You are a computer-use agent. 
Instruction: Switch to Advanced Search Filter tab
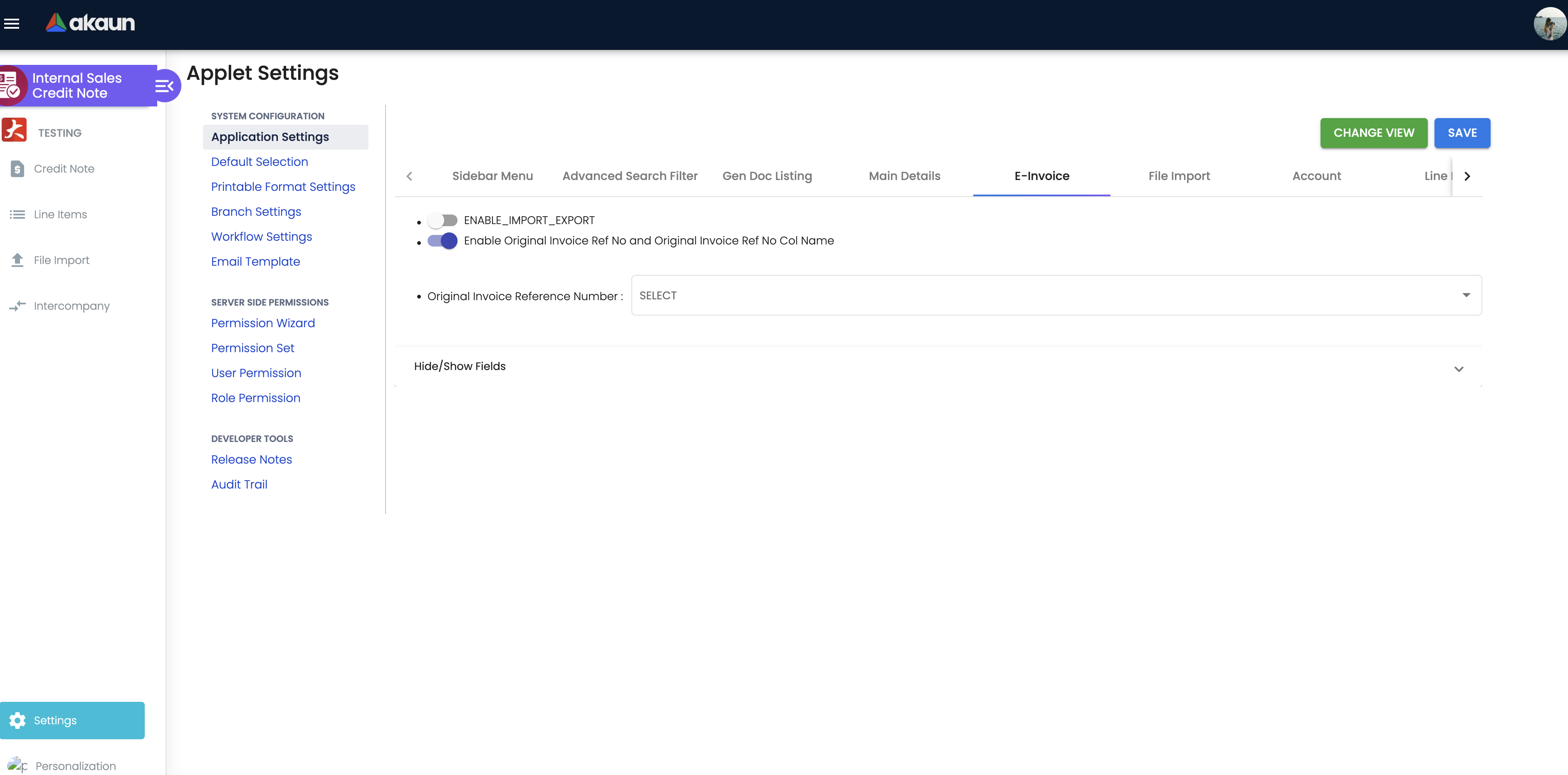(x=629, y=176)
